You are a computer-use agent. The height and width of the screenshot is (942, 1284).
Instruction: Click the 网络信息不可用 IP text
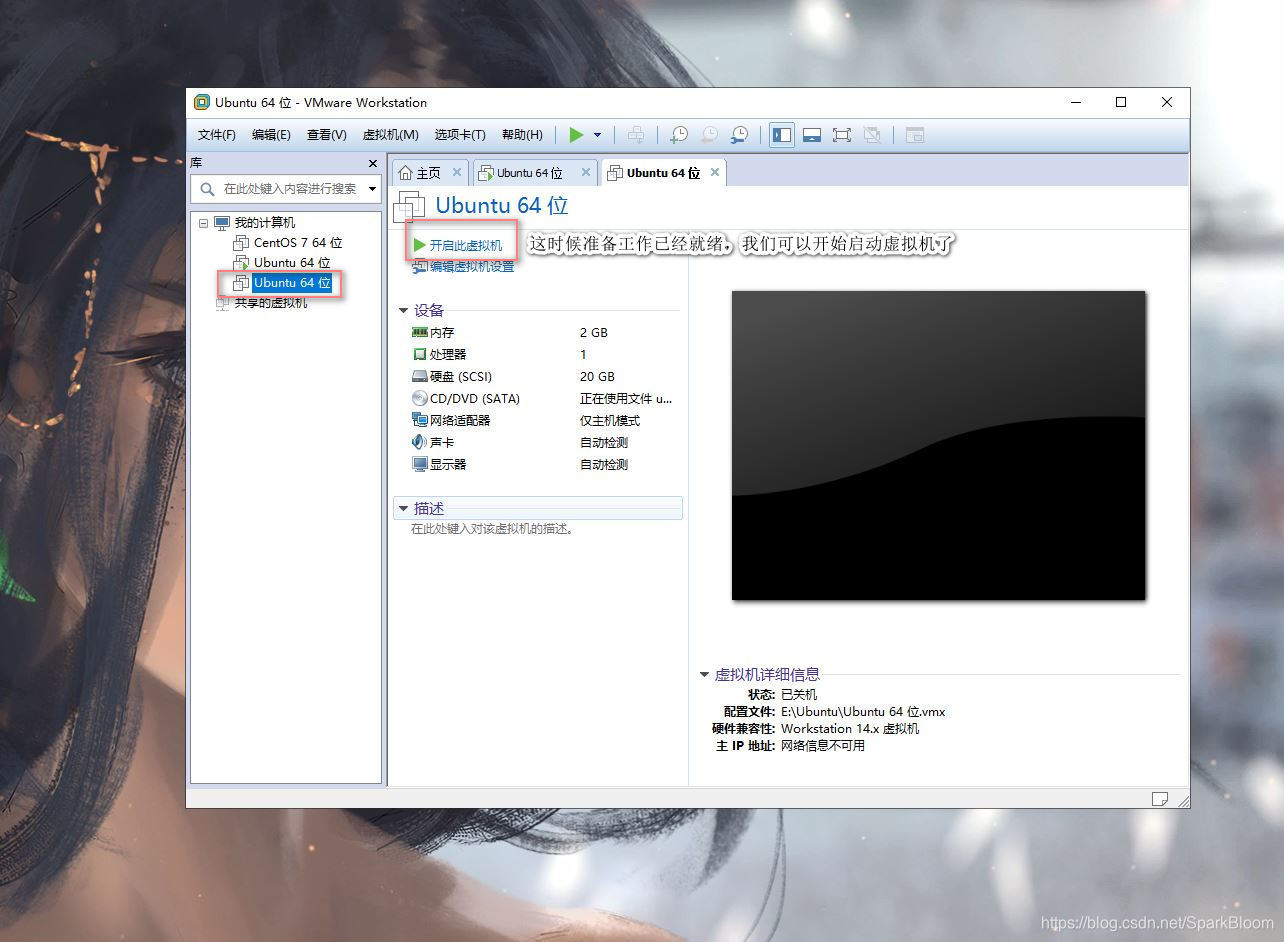point(823,745)
